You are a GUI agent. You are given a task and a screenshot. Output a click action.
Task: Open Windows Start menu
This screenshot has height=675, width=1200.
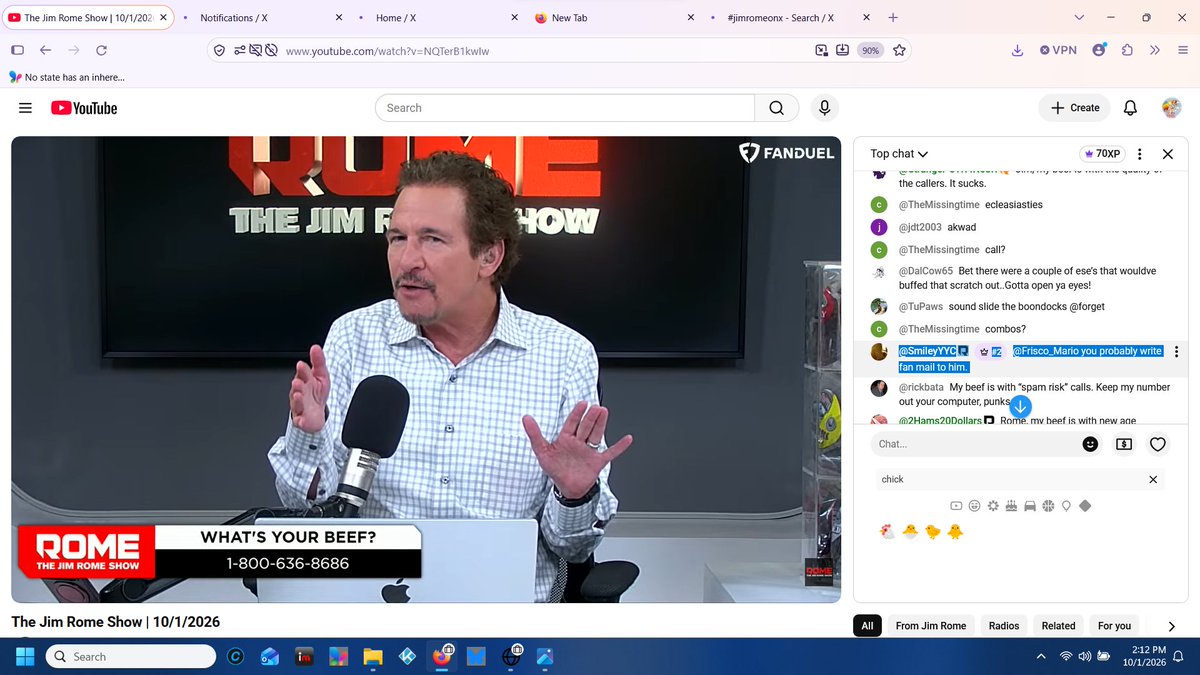pos(24,657)
